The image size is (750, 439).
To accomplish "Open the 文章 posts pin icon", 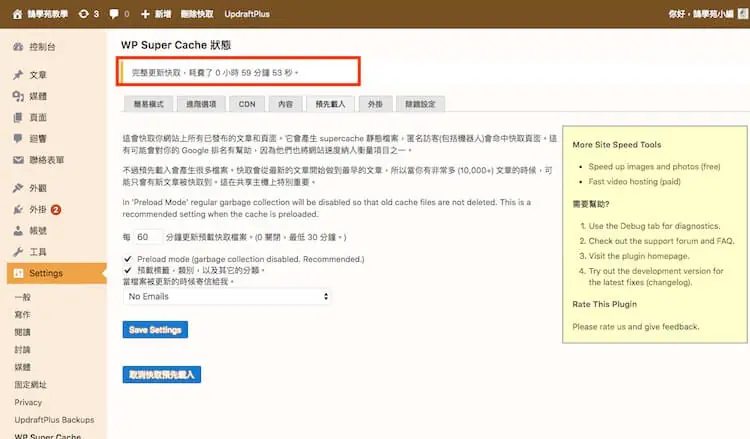I will coord(18,75).
